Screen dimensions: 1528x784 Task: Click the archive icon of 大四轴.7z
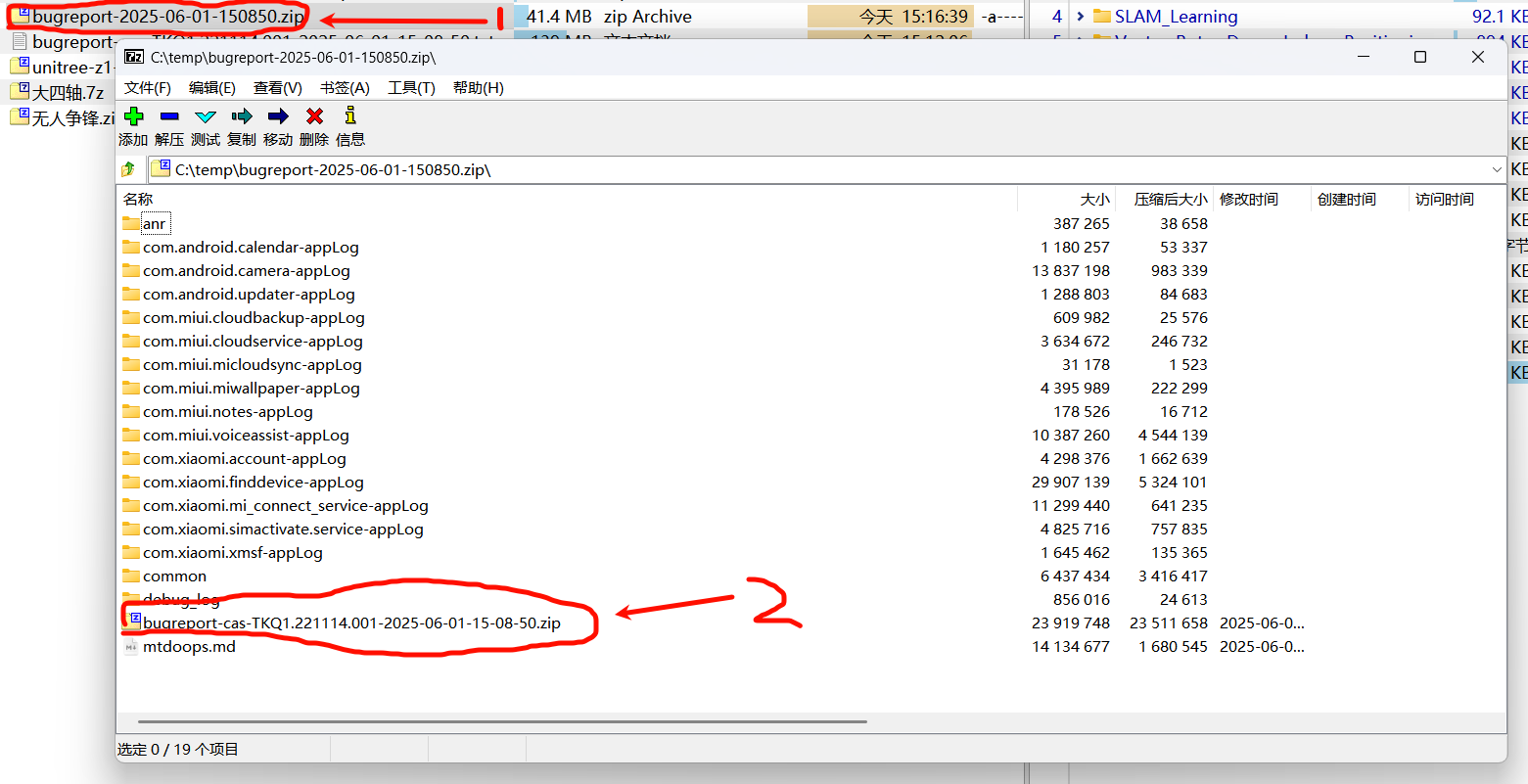(x=21, y=92)
